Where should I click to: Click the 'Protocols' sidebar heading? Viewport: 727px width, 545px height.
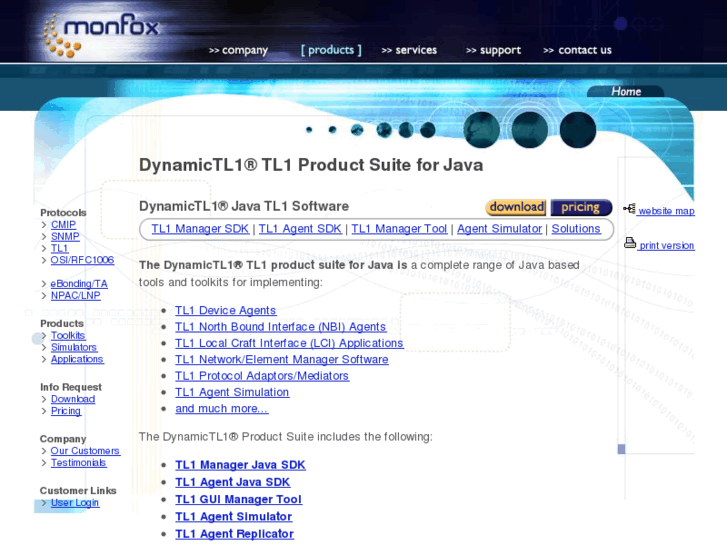(63, 212)
